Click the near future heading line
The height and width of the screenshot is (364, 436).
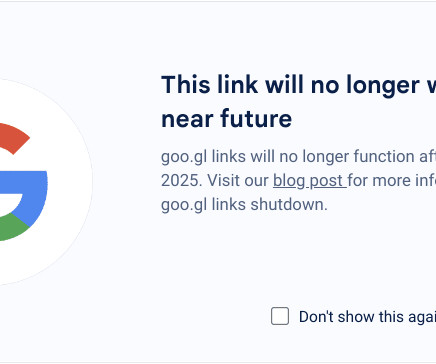(227, 118)
